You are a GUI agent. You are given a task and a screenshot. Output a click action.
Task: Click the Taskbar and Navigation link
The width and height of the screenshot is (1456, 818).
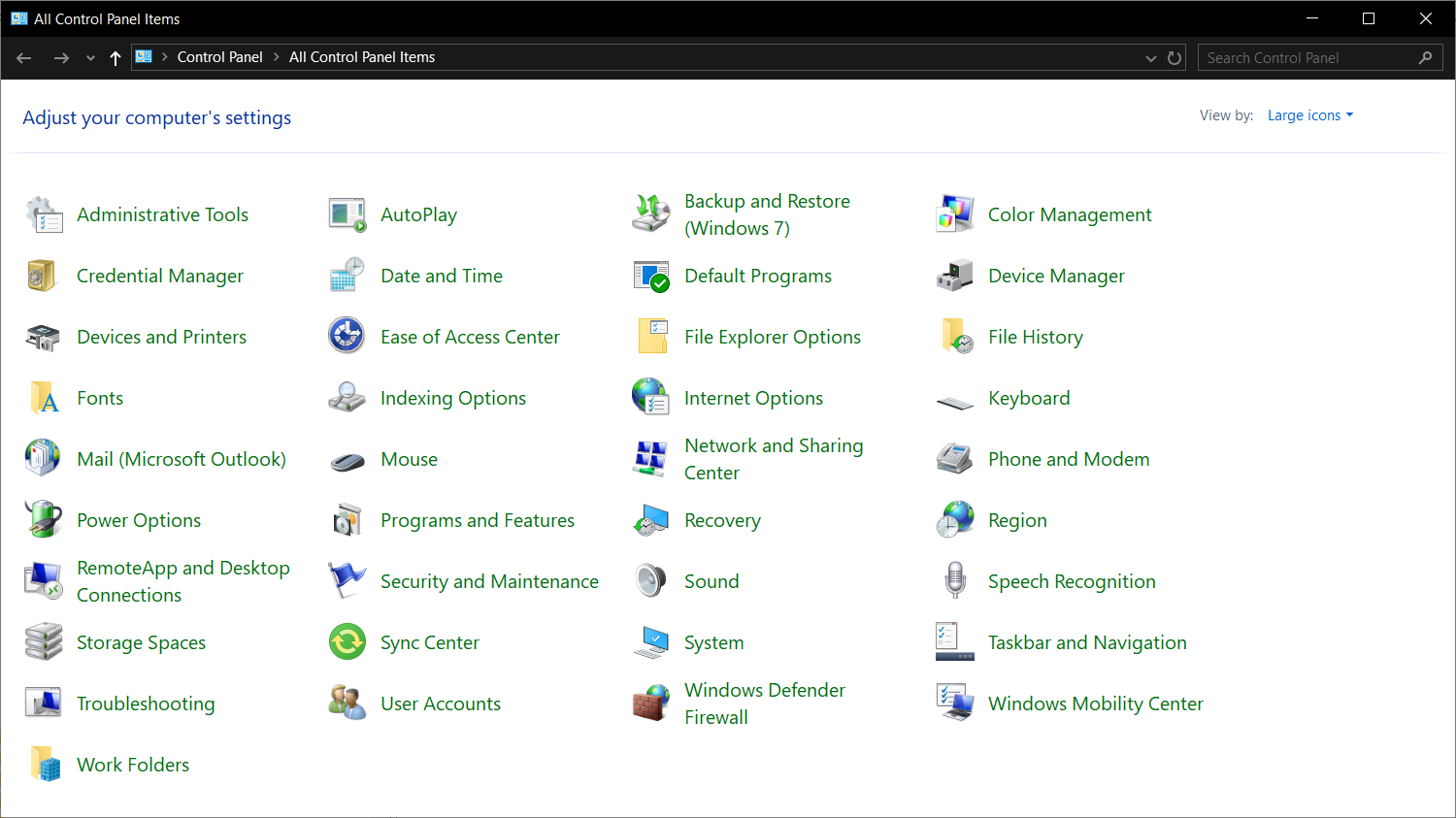click(x=1087, y=642)
